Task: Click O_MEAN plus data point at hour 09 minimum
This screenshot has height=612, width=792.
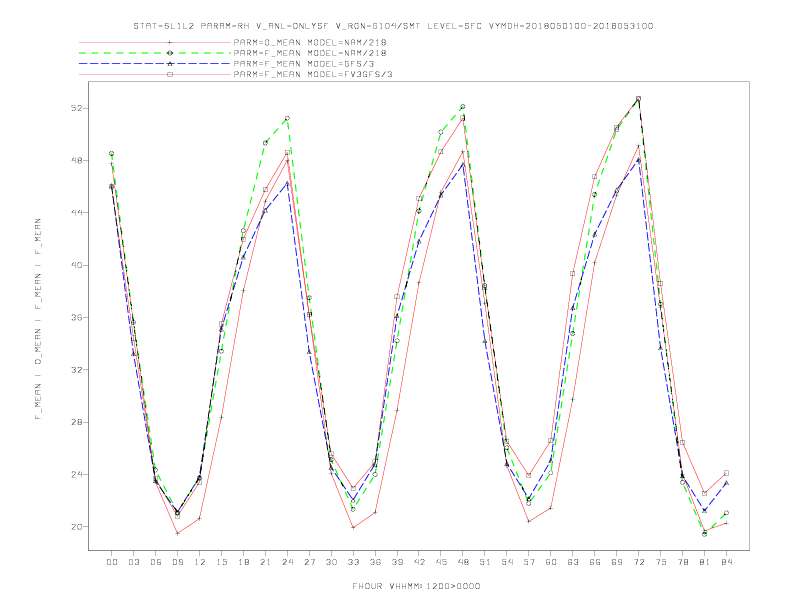Action: click(x=177, y=533)
